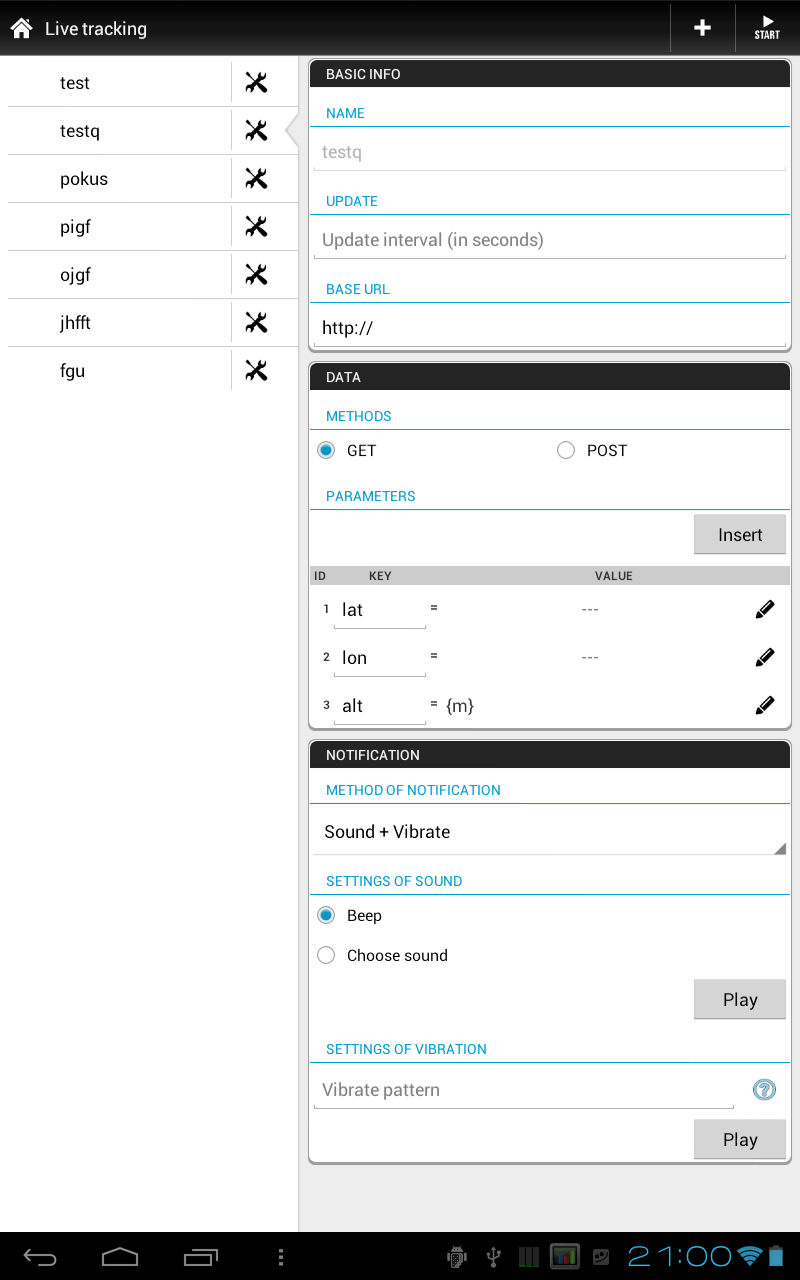
Task: Tap wrench icon next to jhfft
Action: (x=256, y=323)
